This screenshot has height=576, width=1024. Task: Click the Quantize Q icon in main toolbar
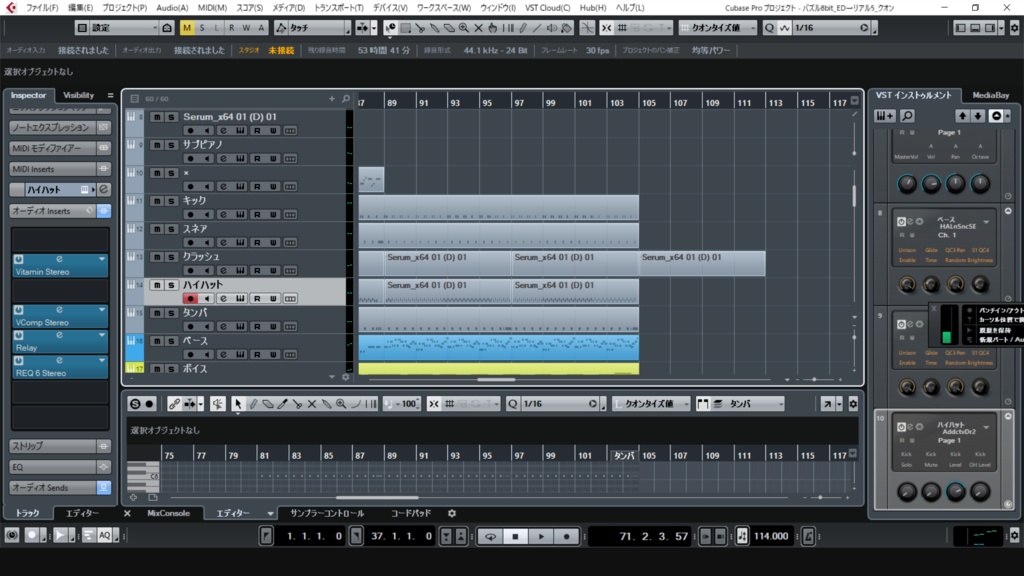[769, 28]
